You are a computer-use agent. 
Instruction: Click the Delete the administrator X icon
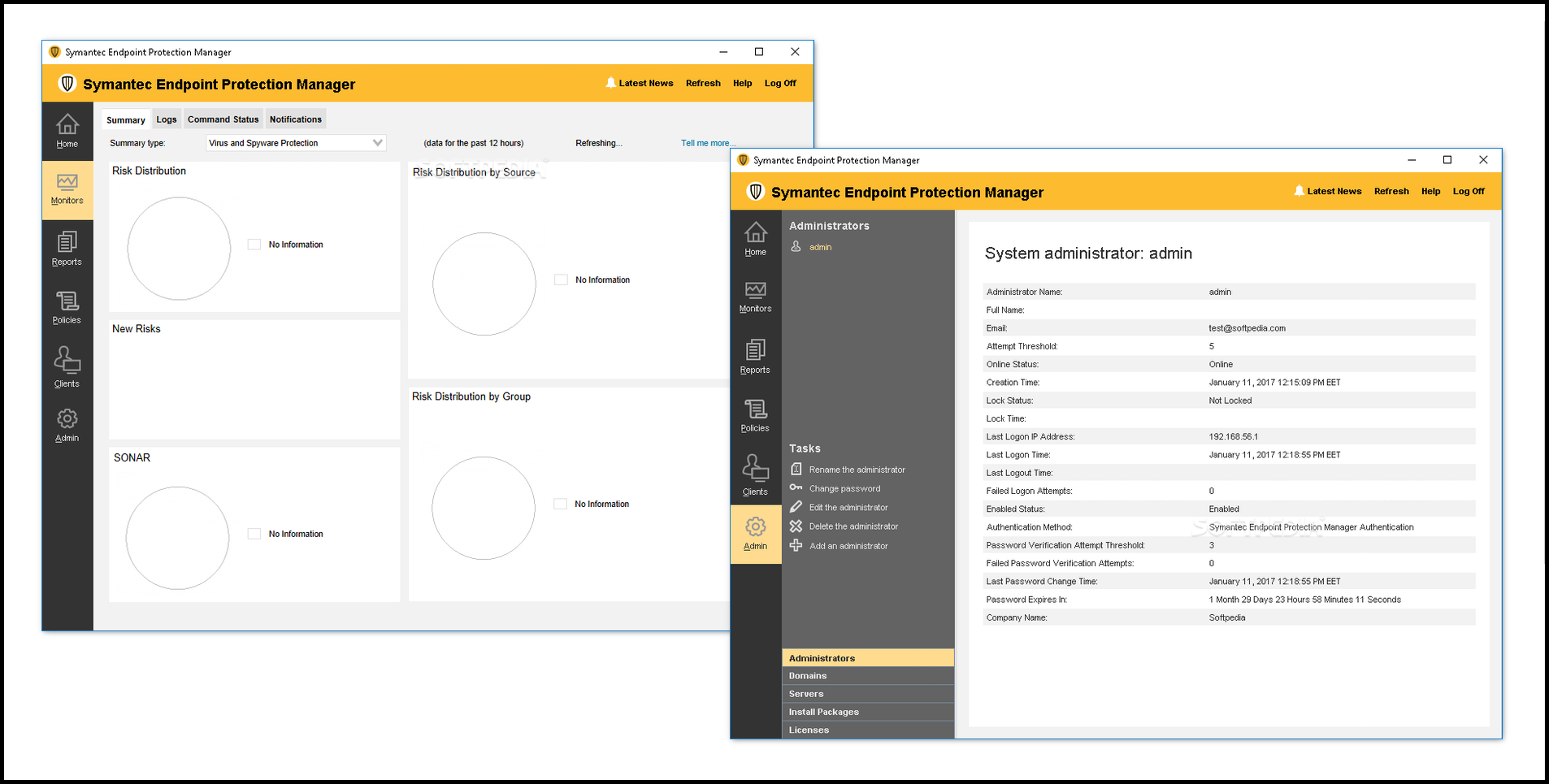pos(796,526)
